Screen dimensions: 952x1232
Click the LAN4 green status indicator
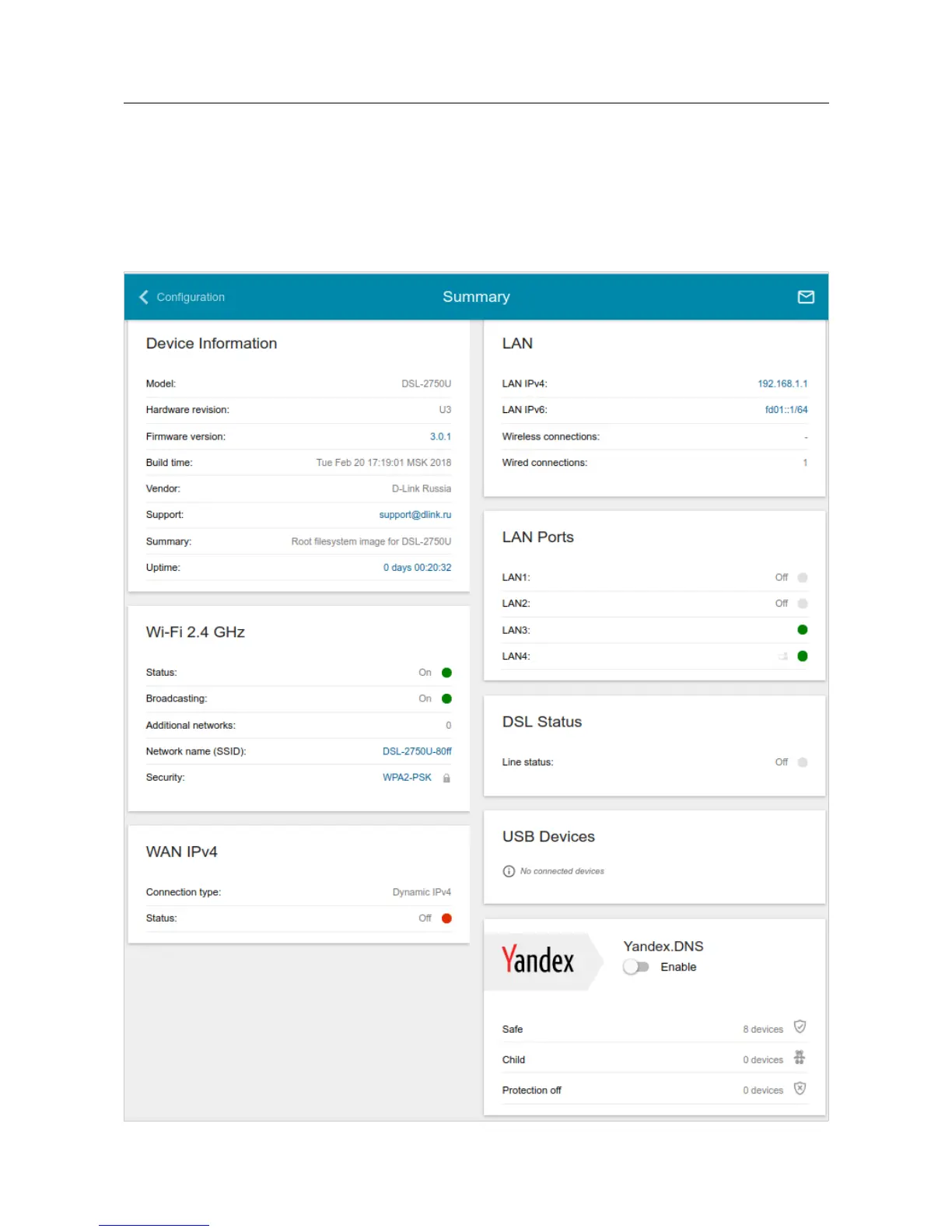pos(803,656)
